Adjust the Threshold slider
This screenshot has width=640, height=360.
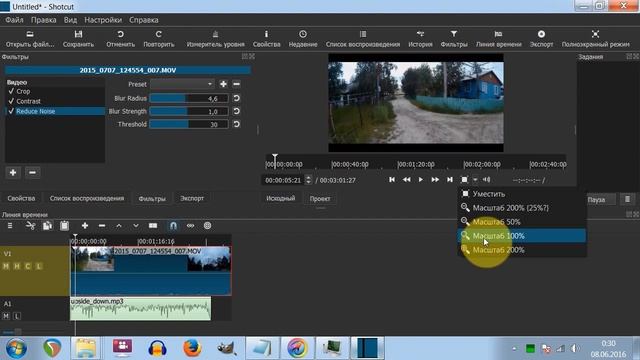[x=189, y=124]
